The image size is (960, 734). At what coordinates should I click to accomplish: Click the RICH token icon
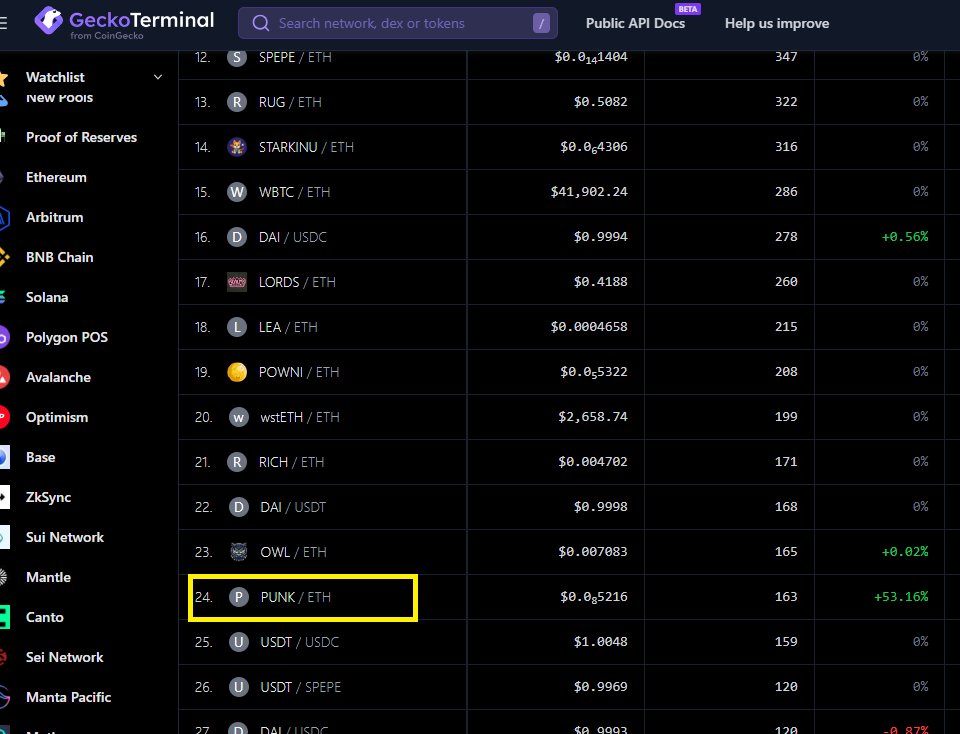coord(237,462)
